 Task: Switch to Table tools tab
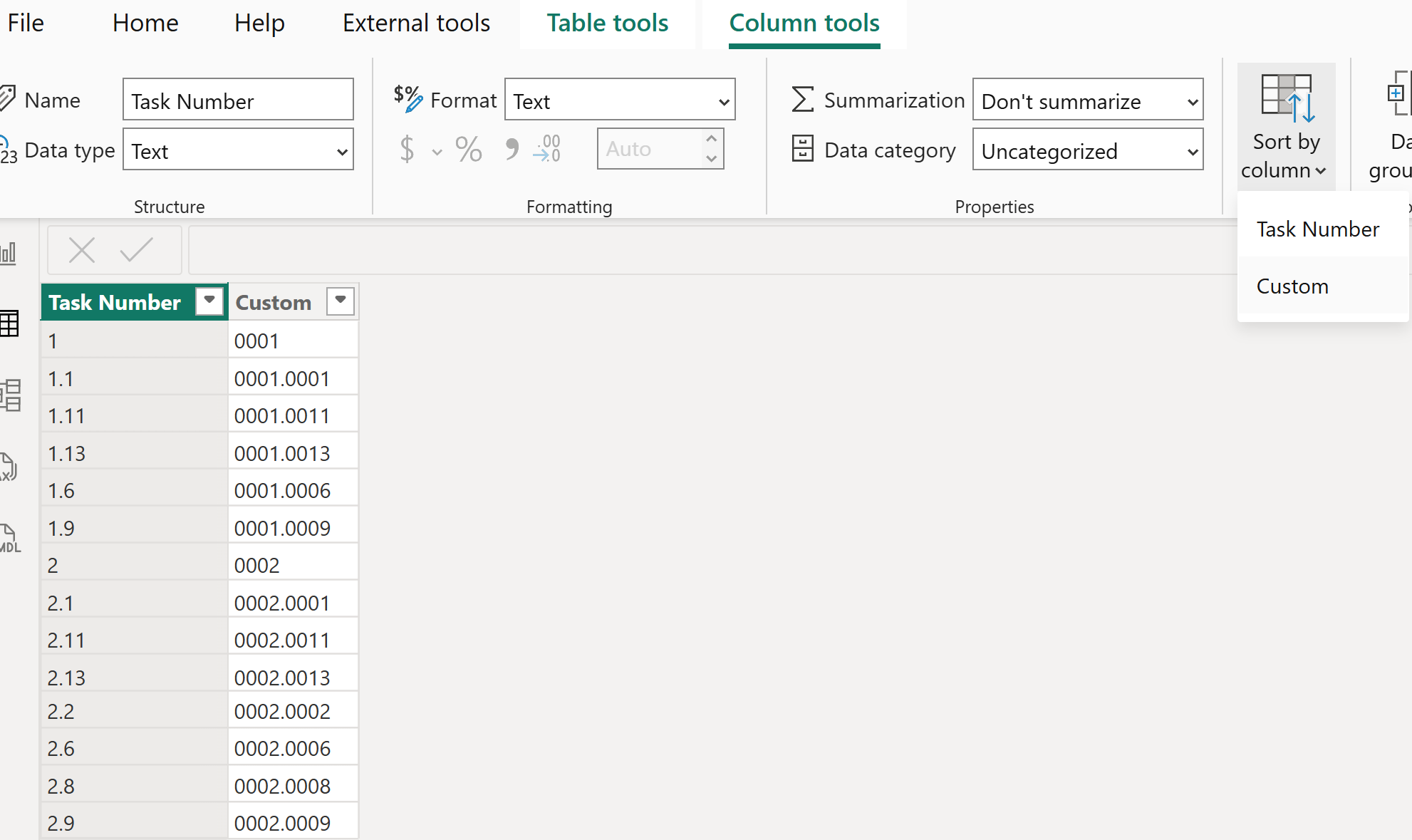(608, 23)
